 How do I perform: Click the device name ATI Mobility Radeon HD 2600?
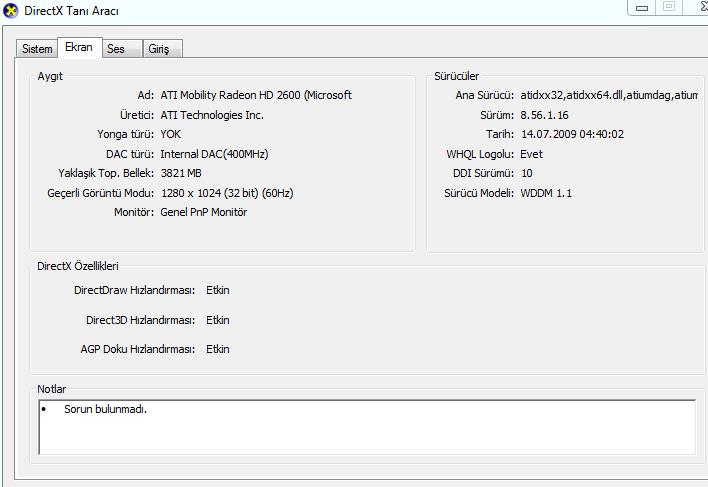coord(256,95)
